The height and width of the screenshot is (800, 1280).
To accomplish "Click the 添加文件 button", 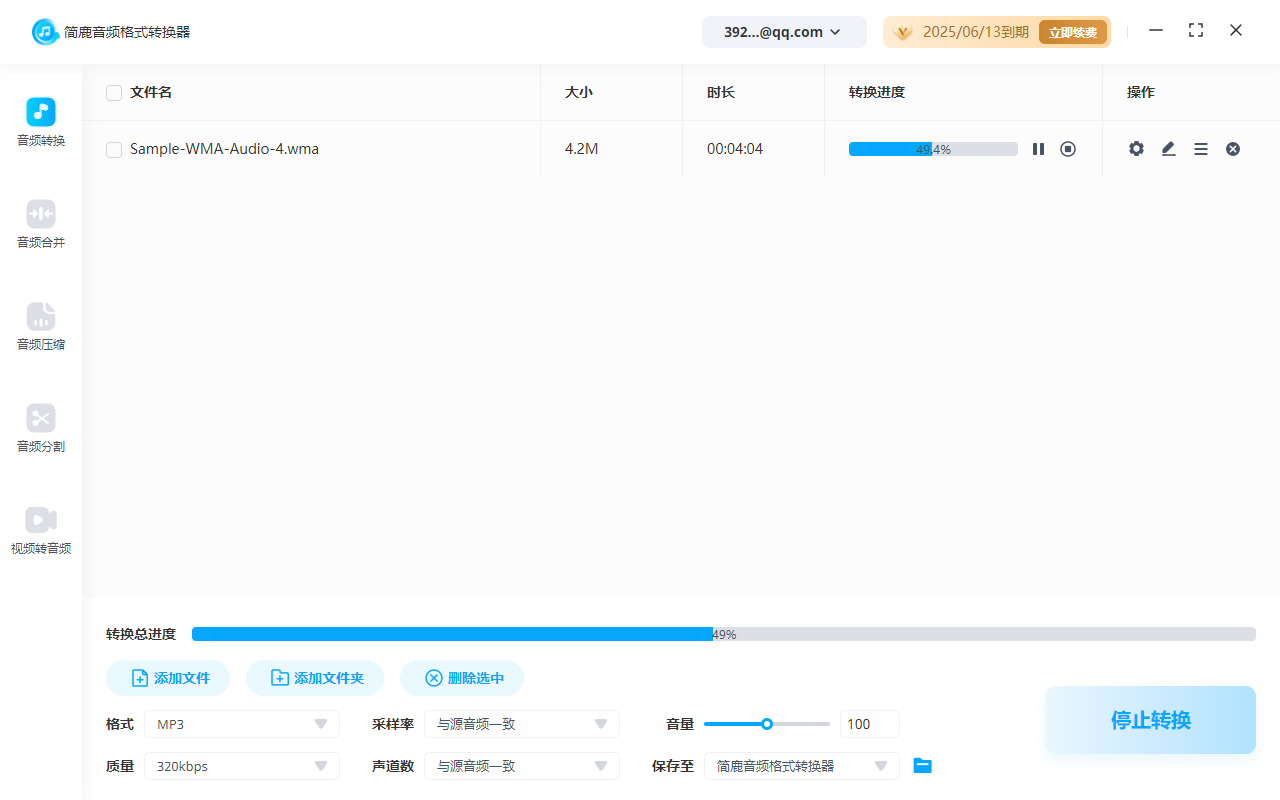I will coord(167,677).
